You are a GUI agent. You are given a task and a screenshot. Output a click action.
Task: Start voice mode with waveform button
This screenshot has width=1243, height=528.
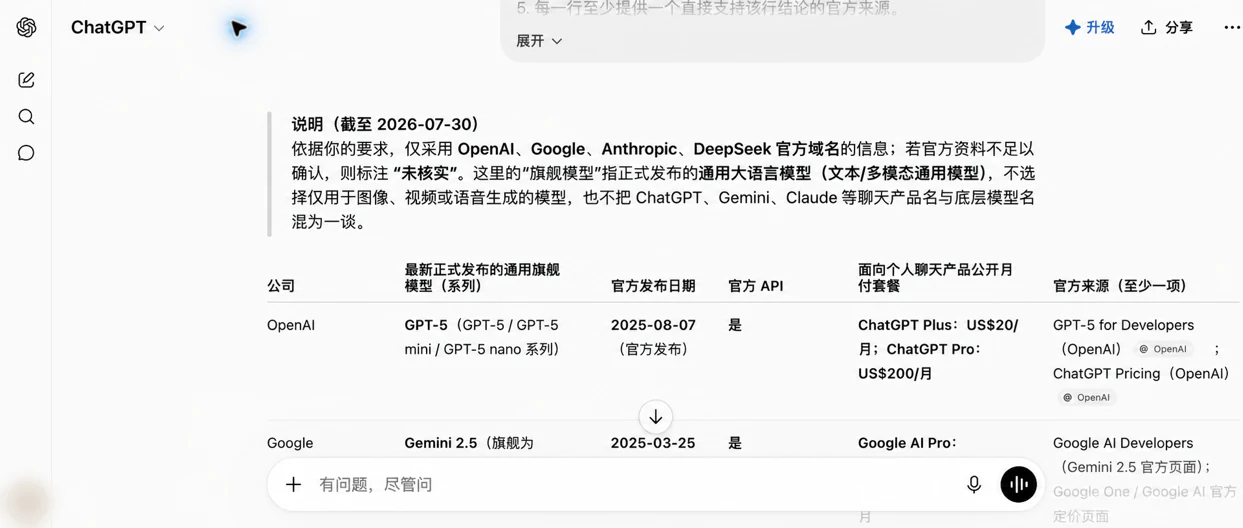coord(1018,484)
